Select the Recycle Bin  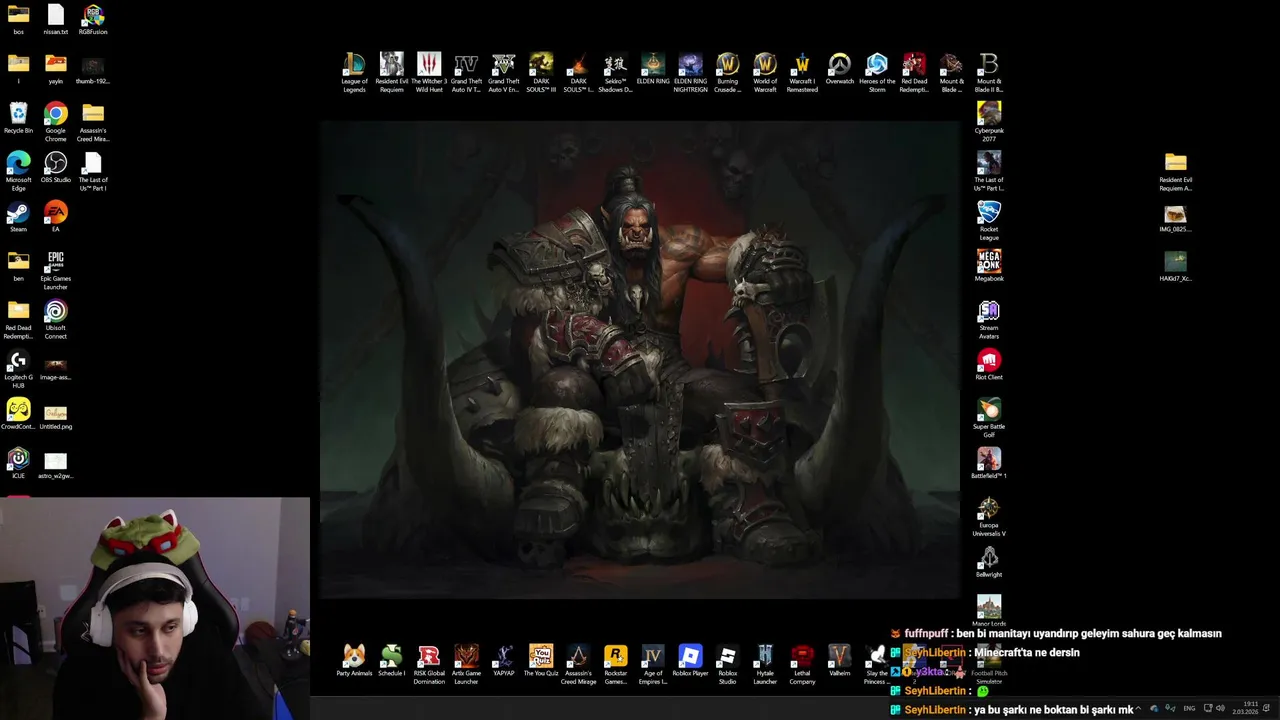point(18,118)
